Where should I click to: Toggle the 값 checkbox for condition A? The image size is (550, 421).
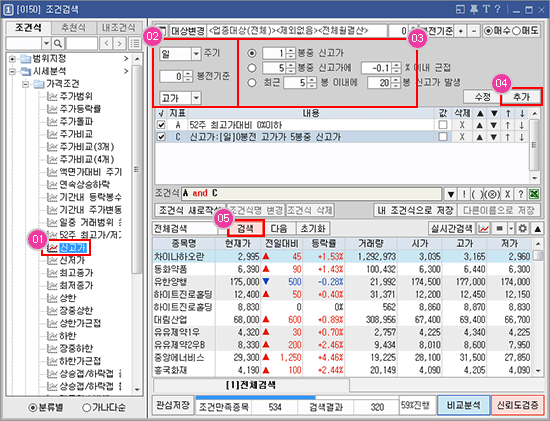[x=443, y=125]
